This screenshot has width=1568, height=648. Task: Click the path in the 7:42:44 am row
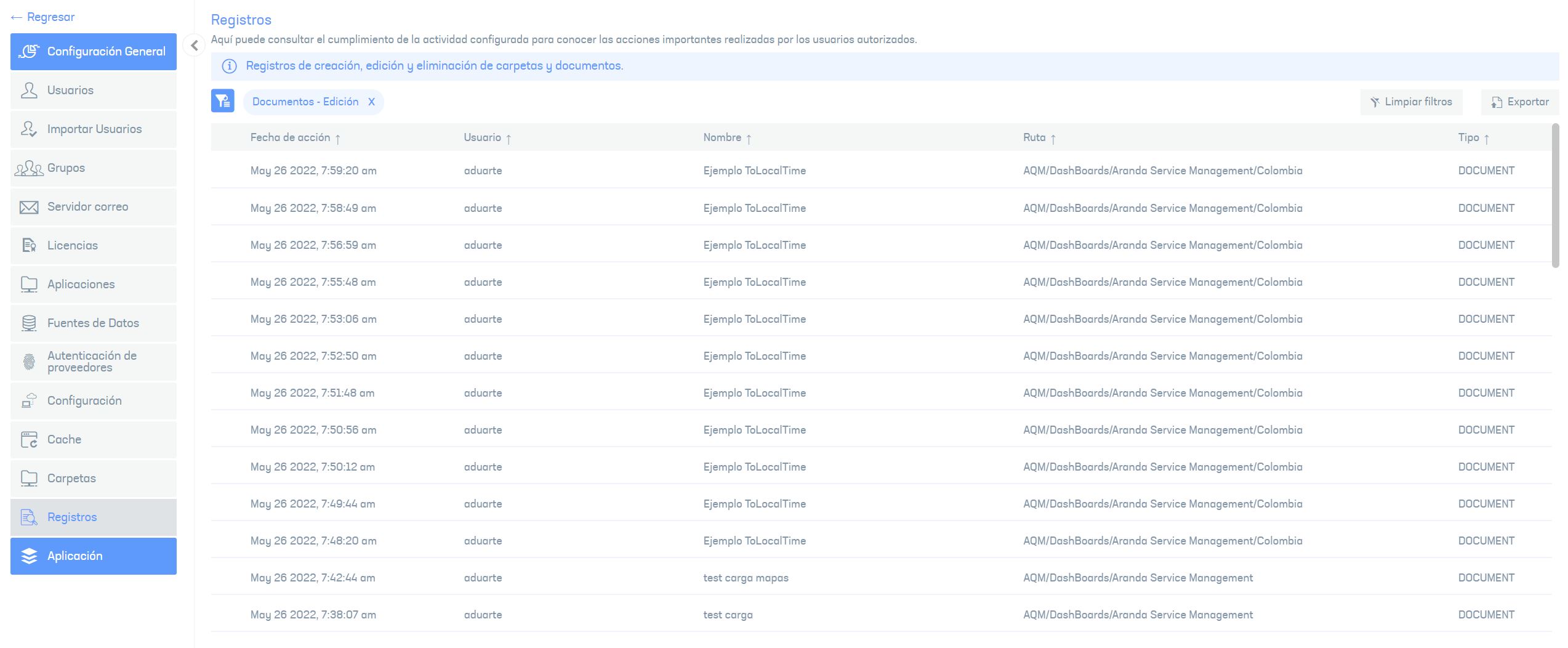tap(1138, 578)
